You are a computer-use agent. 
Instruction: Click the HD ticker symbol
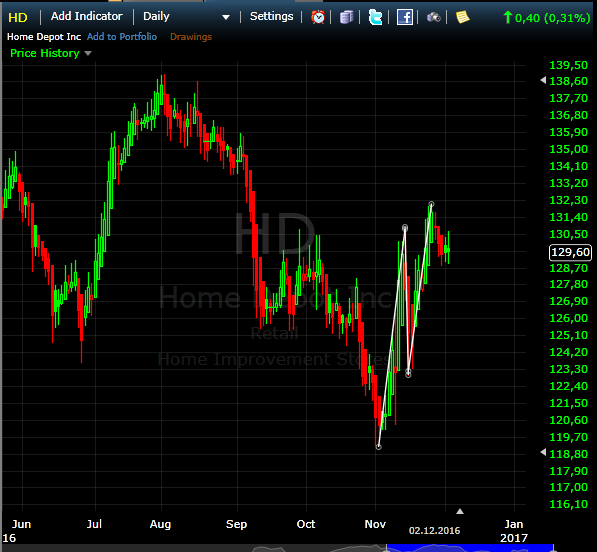coord(18,18)
